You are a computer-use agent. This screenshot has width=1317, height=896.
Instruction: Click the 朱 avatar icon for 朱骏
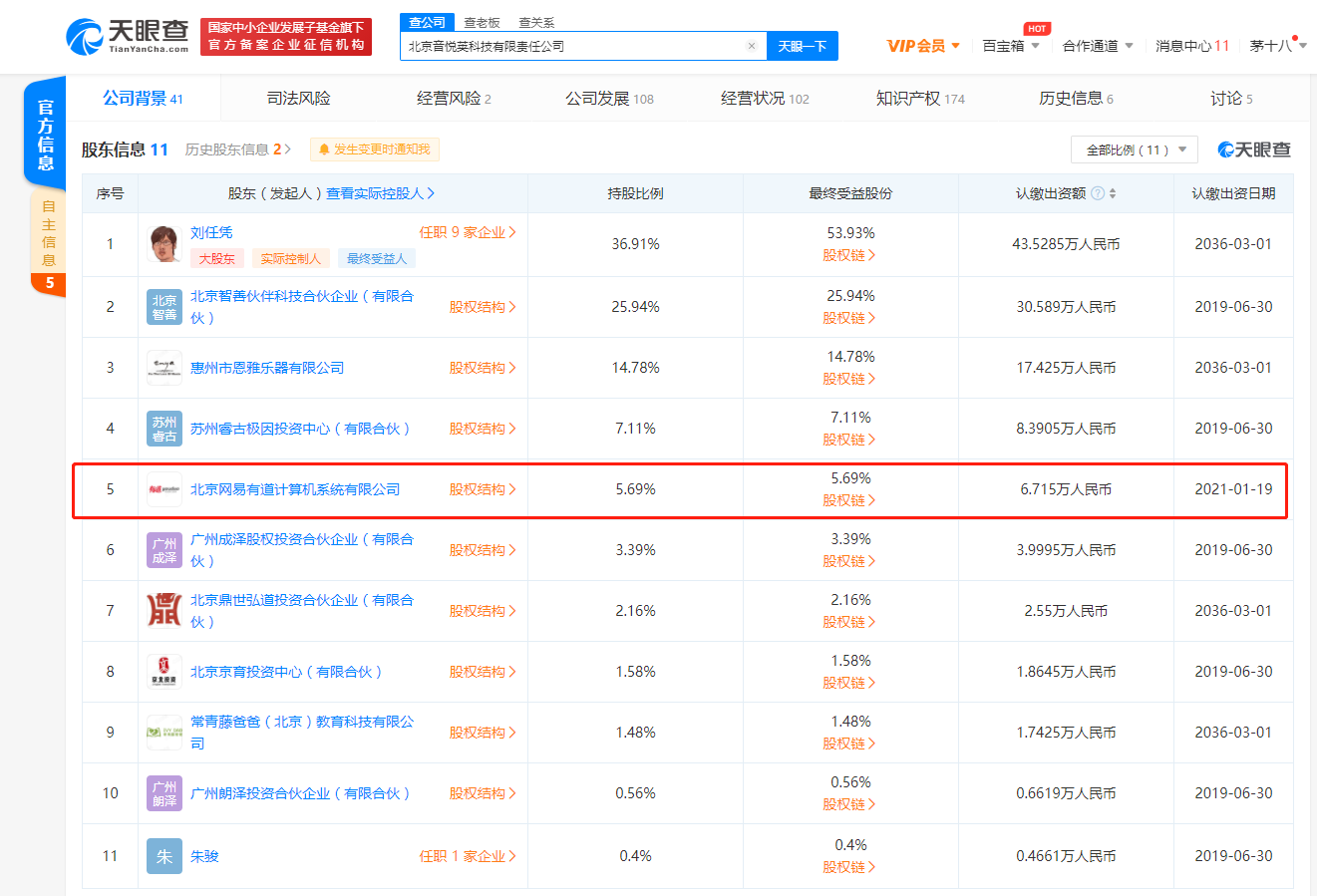coord(165,856)
